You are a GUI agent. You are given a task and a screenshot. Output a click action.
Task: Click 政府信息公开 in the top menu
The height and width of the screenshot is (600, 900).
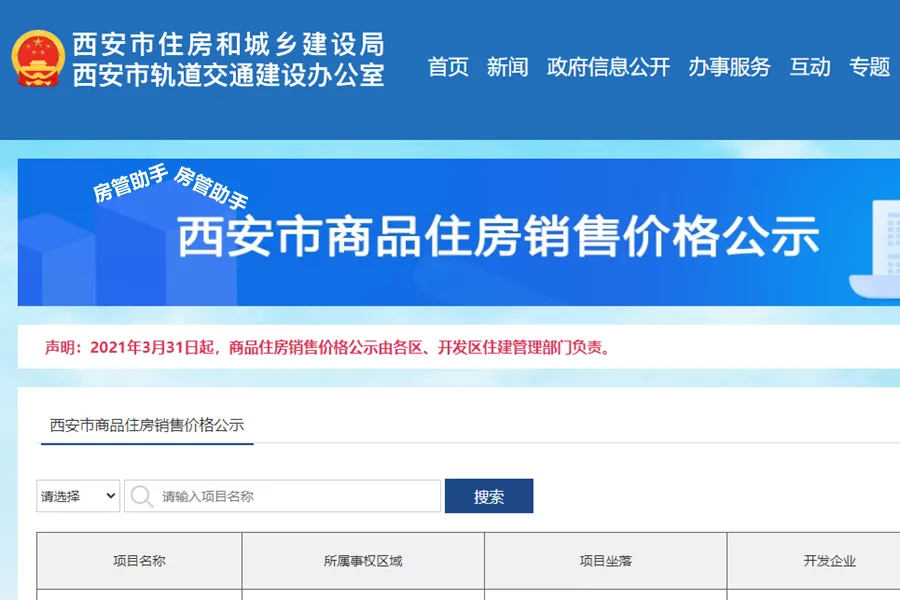[x=607, y=68]
